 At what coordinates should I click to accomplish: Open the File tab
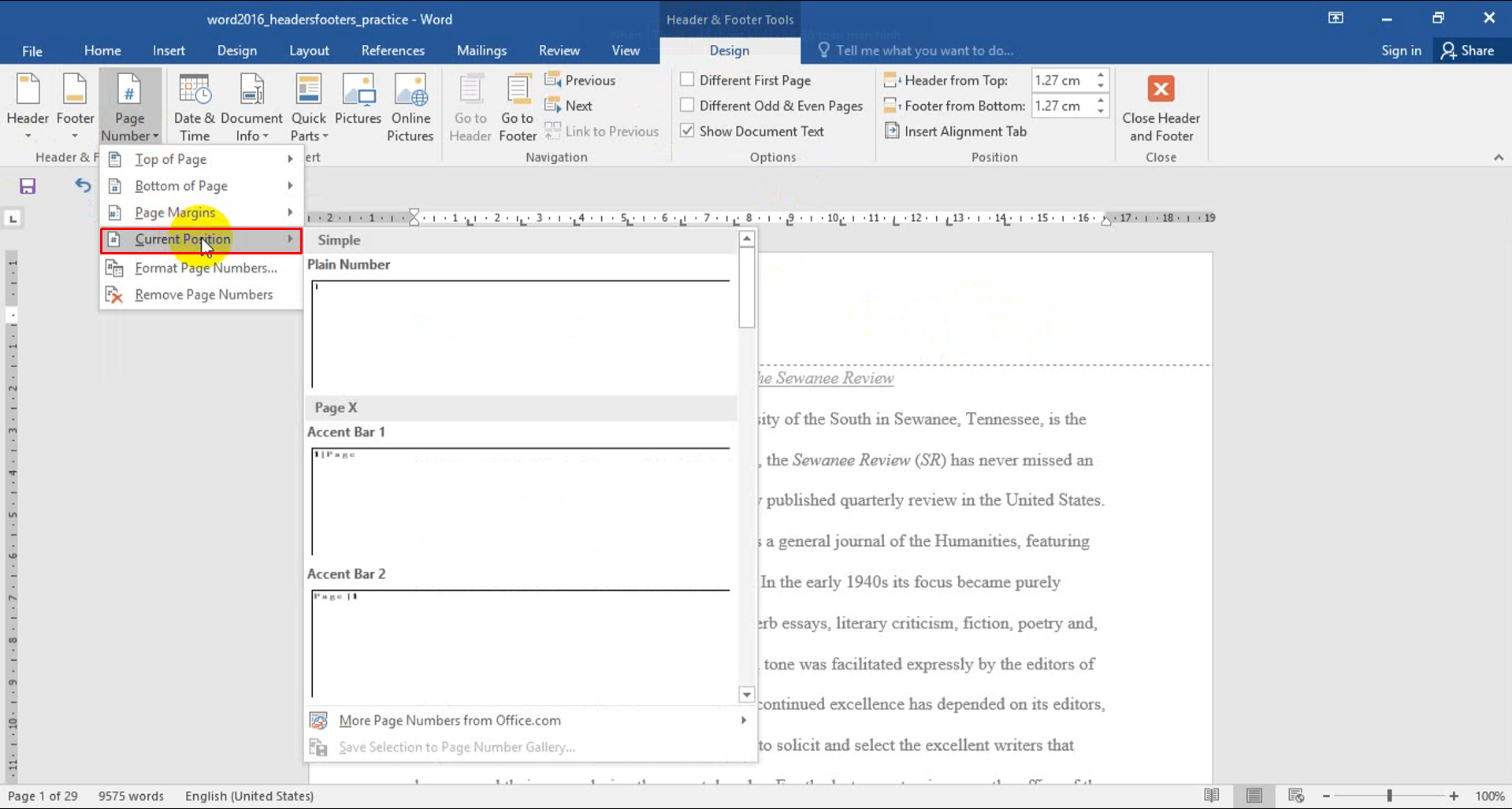[32, 51]
